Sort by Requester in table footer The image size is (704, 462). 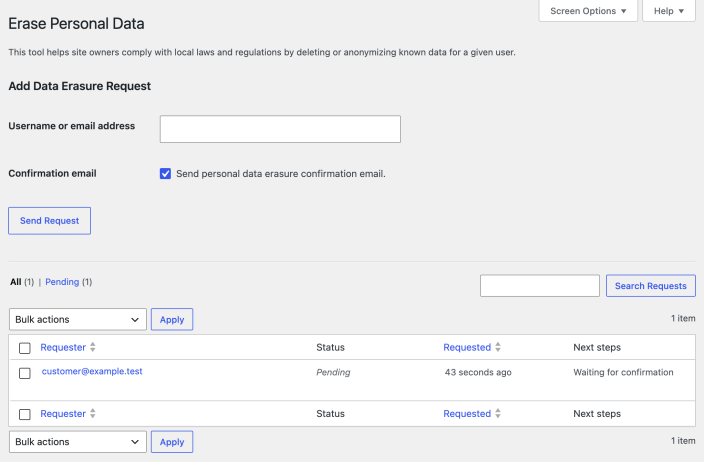point(63,414)
